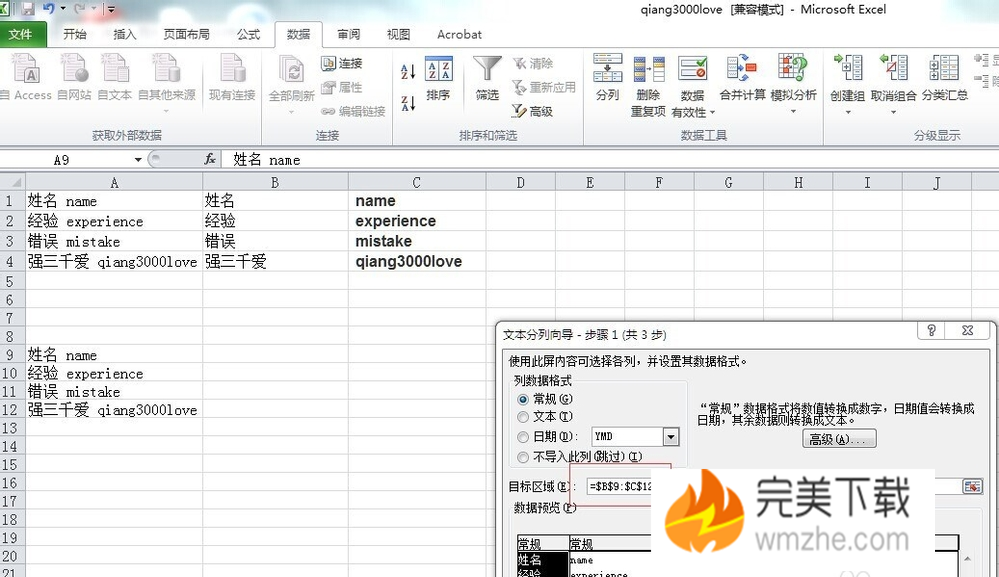Import data from web (自网站)

point(74,78)
